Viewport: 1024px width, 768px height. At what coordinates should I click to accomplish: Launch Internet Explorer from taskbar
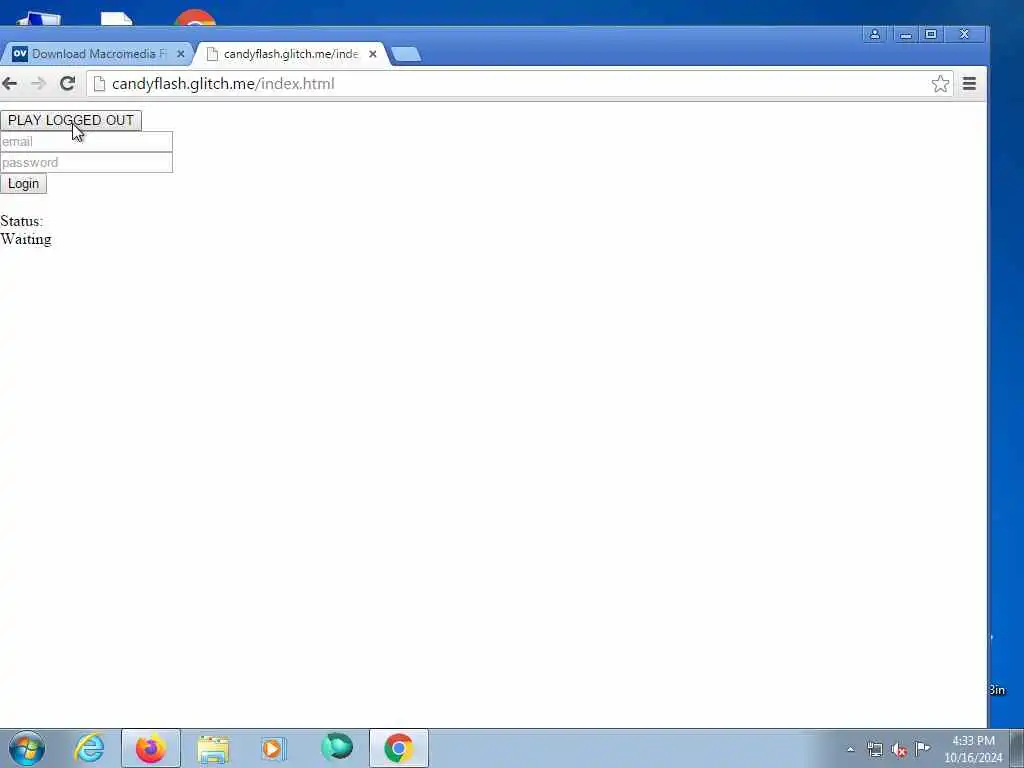89,748
